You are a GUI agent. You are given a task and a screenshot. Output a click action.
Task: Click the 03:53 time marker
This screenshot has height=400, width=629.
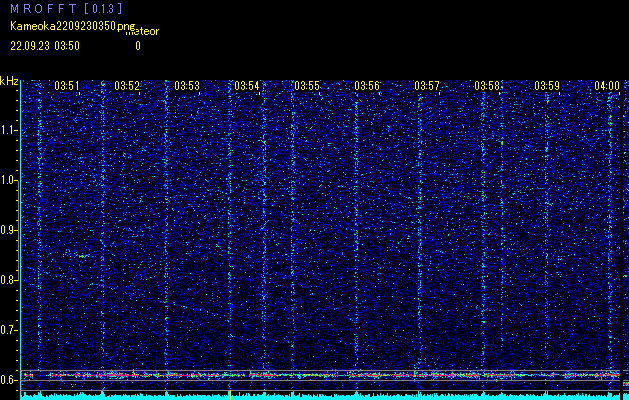(x=187, y=86)
